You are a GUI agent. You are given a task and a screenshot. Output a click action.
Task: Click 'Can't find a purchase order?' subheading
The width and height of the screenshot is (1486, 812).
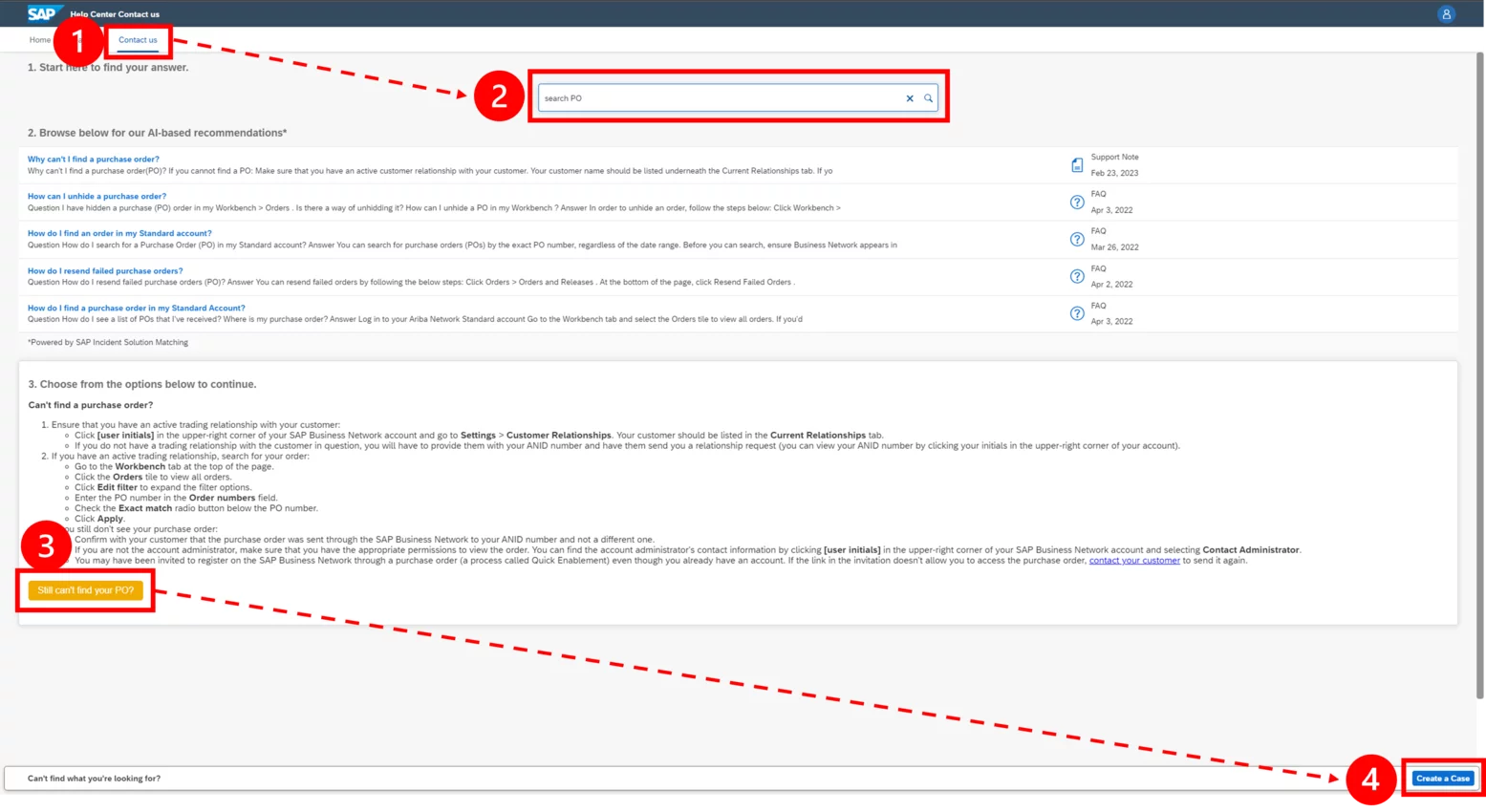tap(91, 405)
